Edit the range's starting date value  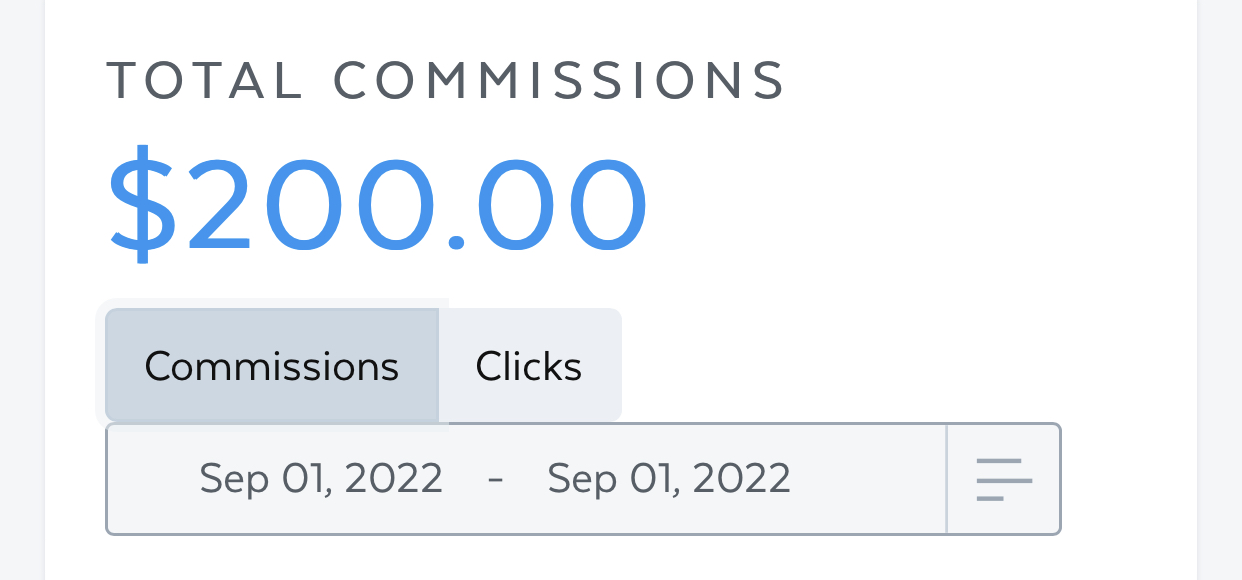(321, 479)
